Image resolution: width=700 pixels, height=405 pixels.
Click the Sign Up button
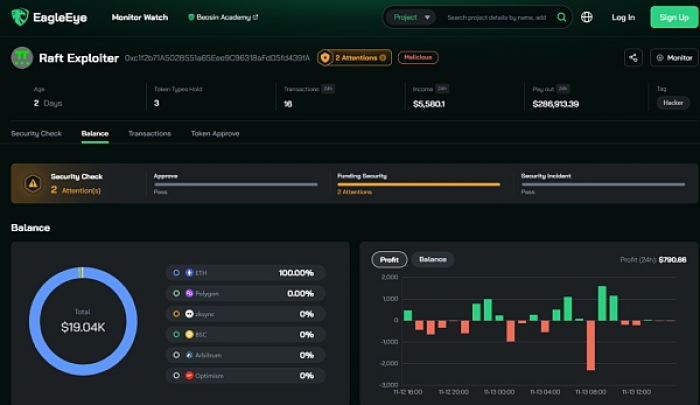[x=674, y=17]
